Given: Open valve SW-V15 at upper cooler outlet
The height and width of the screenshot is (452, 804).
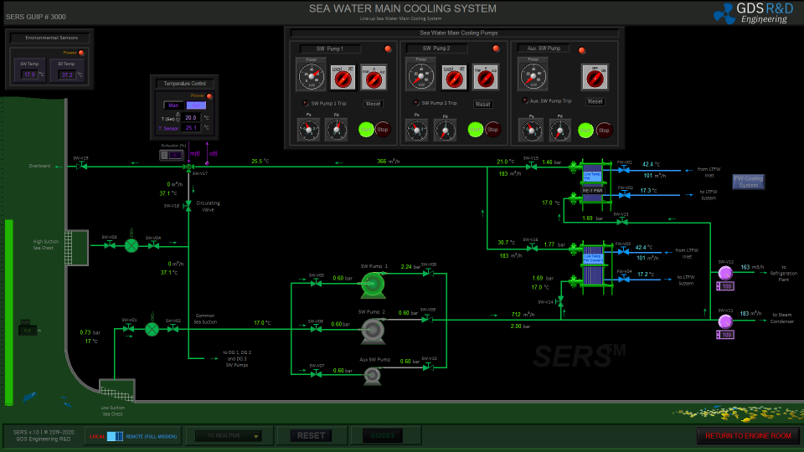Looking at the screenshot, I should 532,167.
